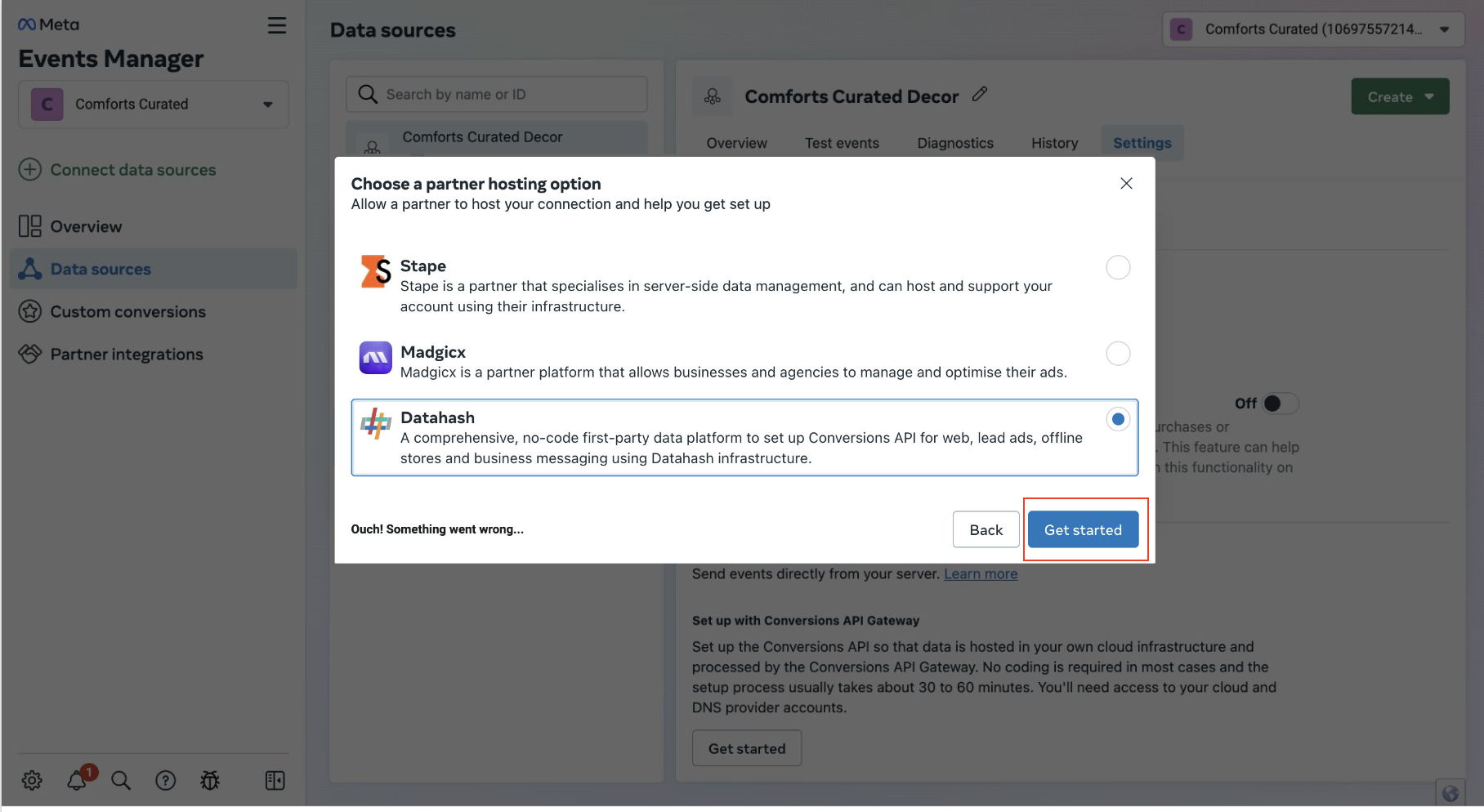Click the panel layout toggle icon
1484x812 pixels.
coord(275,780)
